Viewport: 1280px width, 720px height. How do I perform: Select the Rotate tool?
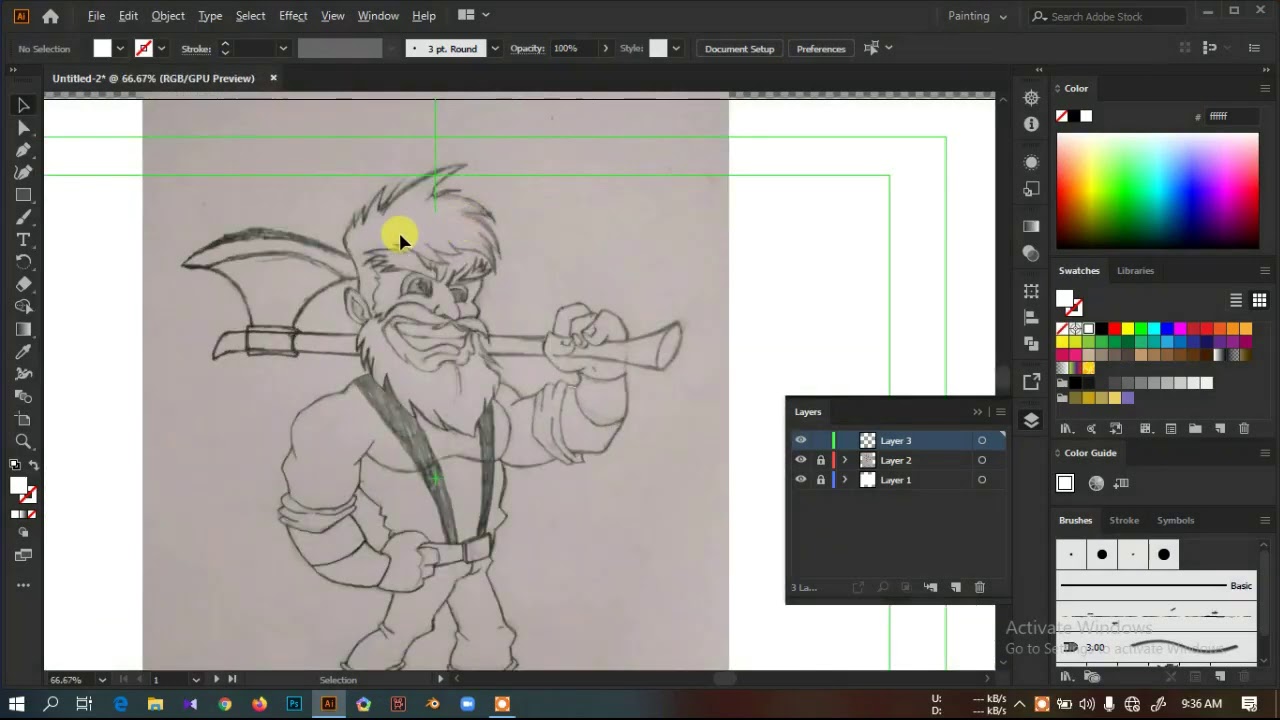click(23, 262)
